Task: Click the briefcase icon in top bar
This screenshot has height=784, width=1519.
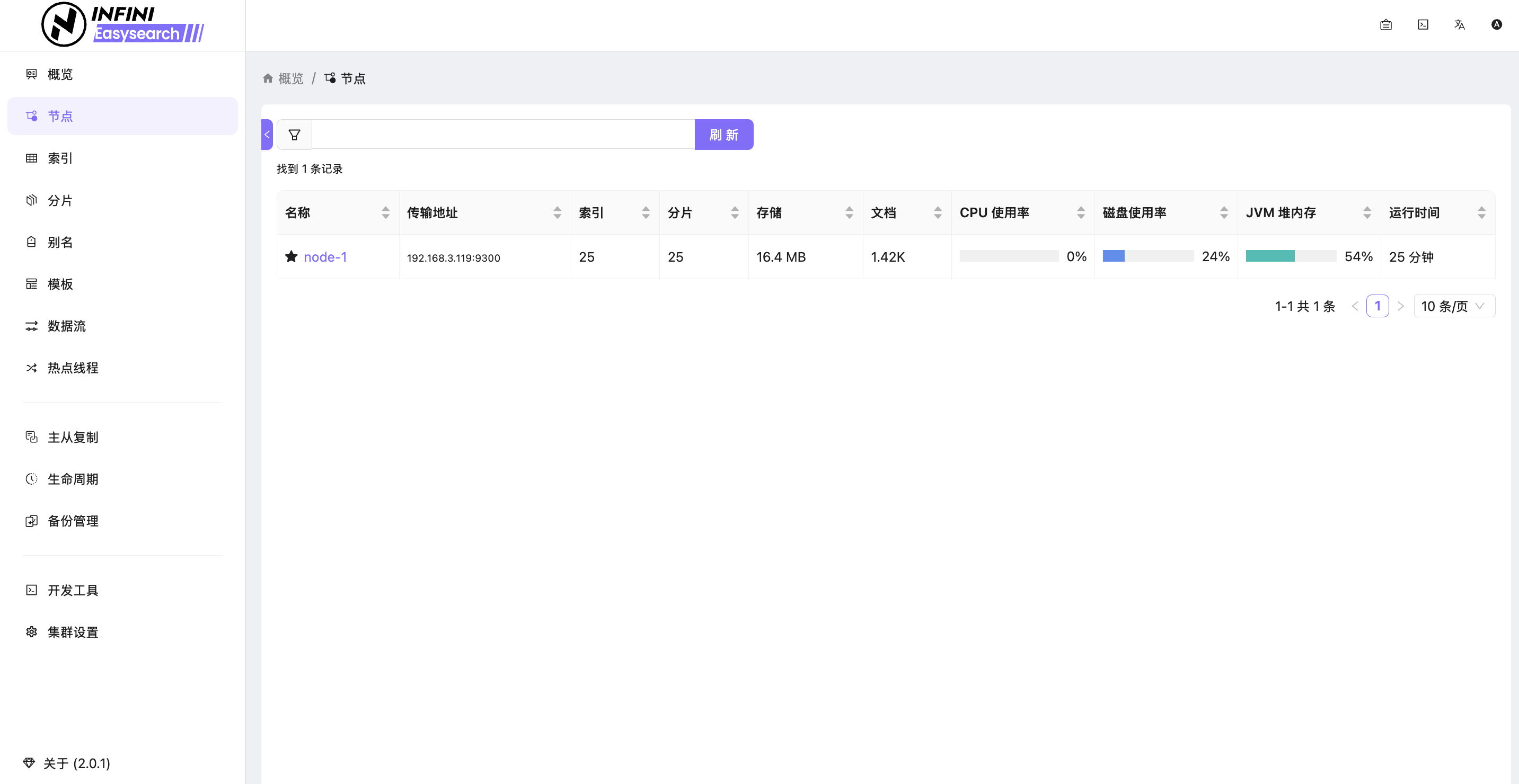Action: point(1386,25)
